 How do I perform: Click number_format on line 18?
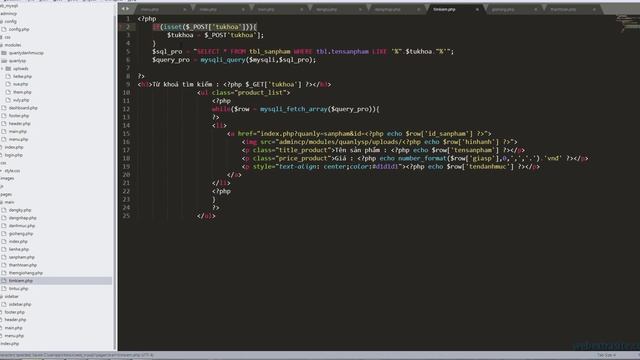click(x=422, y=158)
